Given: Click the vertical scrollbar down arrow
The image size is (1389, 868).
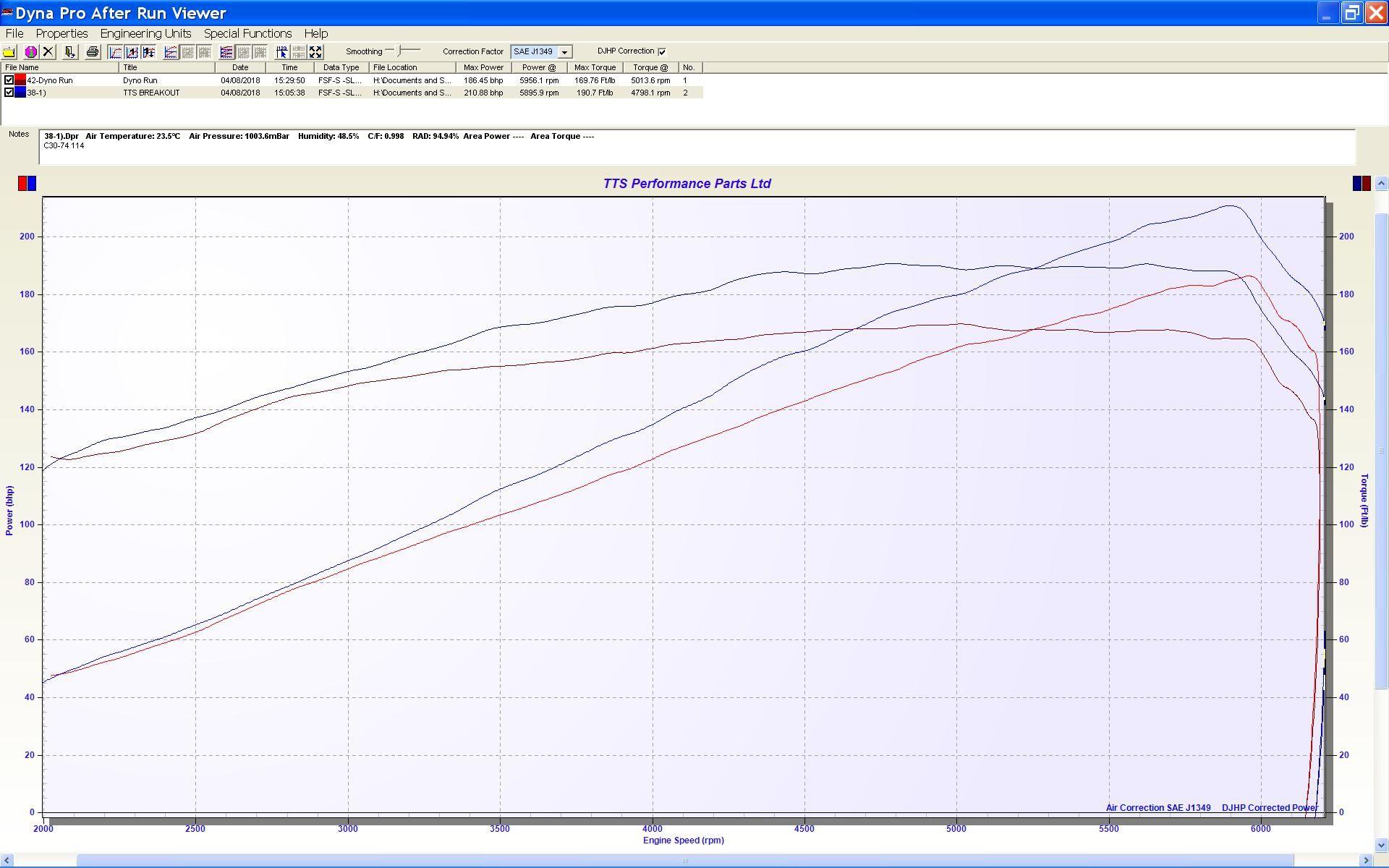Looking at the screenshot, I should pyautogui.click(x=1381, y=845).
